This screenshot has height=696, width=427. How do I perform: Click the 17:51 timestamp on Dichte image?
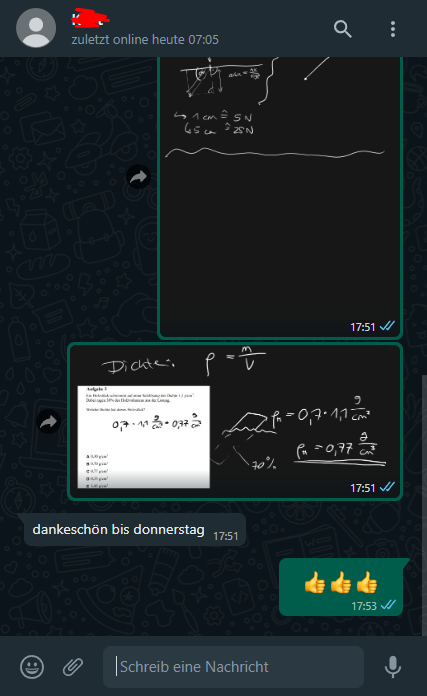[x=363, y=488]
